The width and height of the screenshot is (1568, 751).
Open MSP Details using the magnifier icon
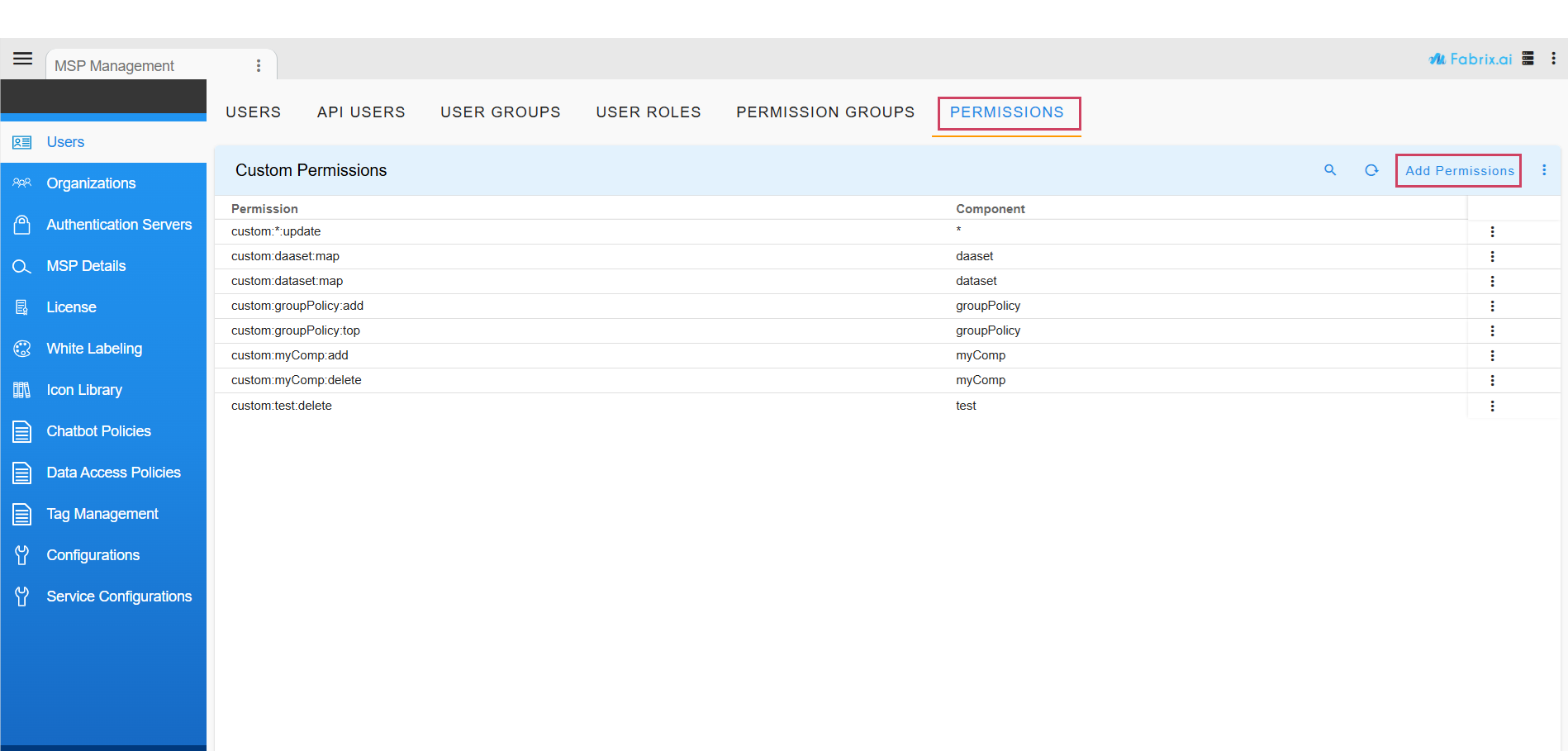[x=21, y=265]
